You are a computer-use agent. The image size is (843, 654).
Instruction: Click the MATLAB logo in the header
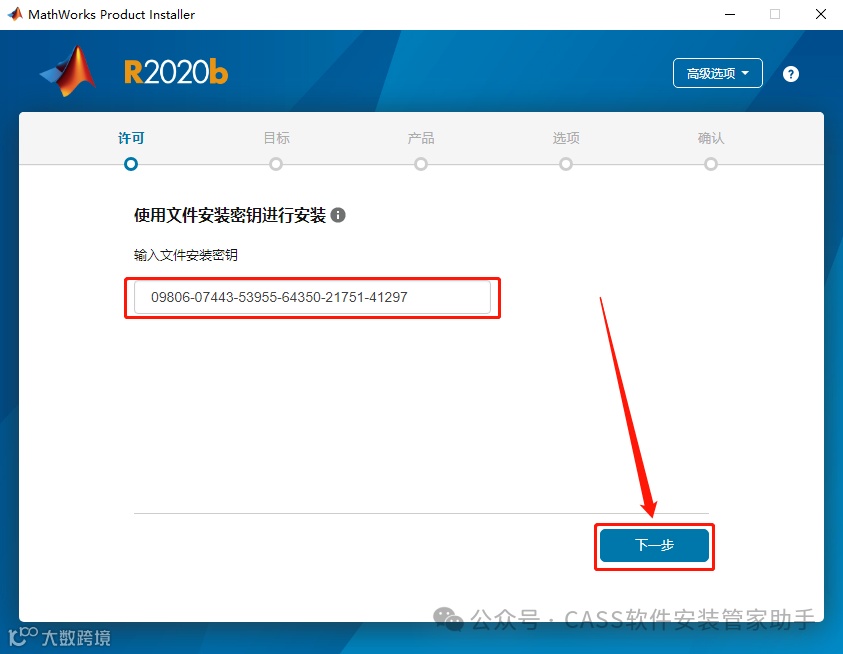point(68,72)
